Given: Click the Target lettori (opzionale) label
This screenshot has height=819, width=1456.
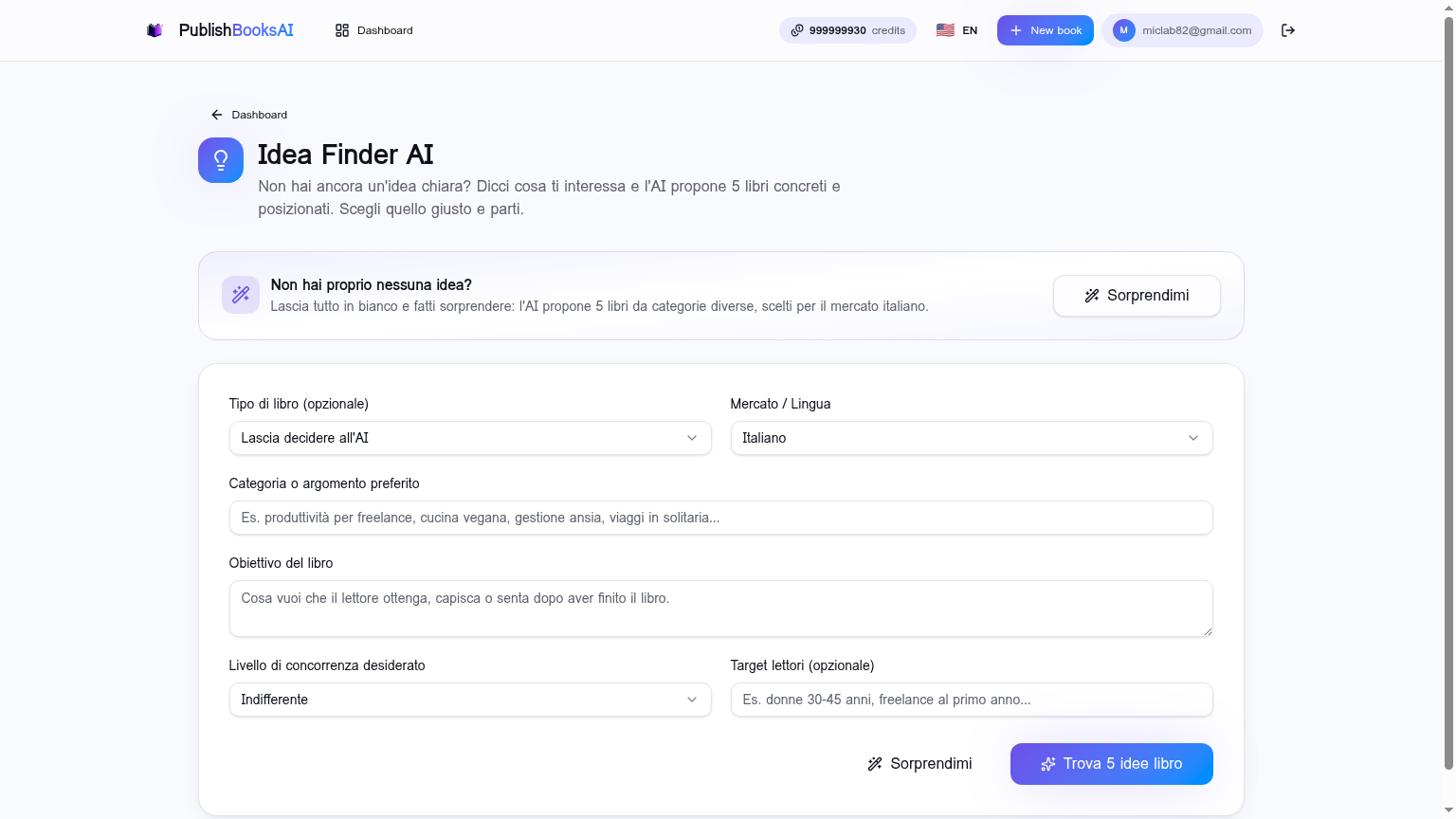Looking at the screenshot, I should tap(803, 665).
